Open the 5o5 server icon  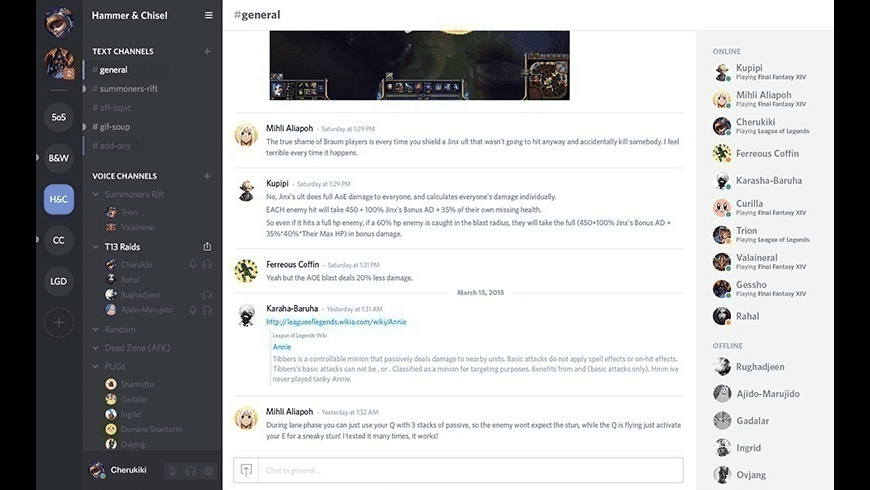(x=59, y=117)
